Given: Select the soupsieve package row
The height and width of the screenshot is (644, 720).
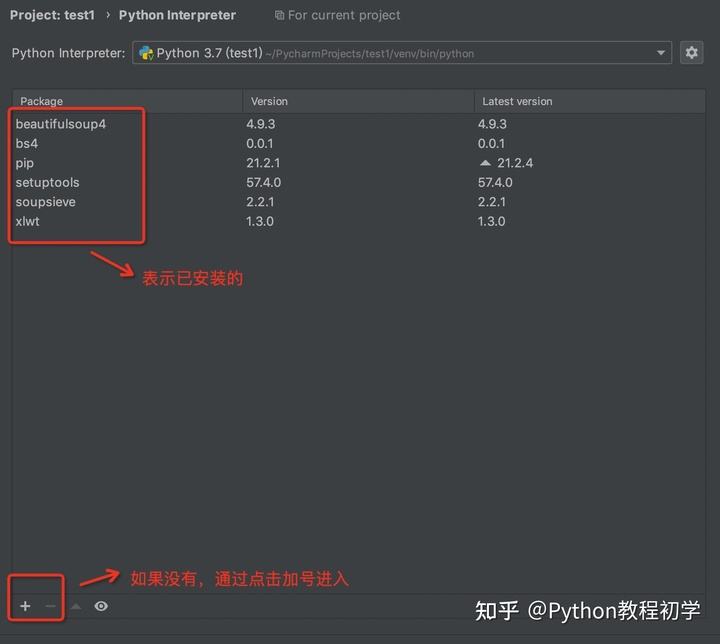Looking at the screenshot, I should [x=359, y=202].
